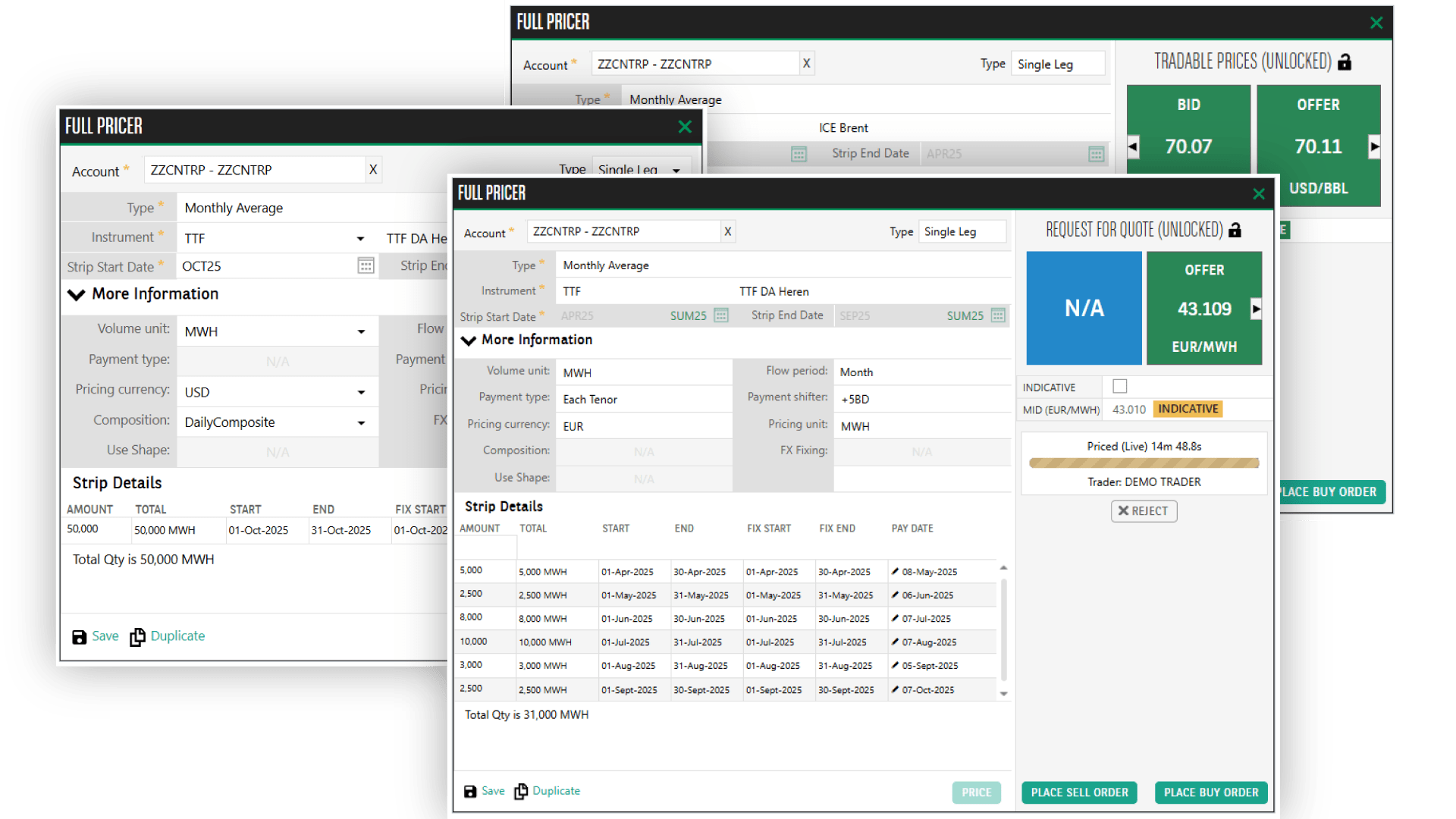Click the Reject button below the trader info
Image resolution: width=1456 pixels, height=819 pixels.
coord(1144,510)
